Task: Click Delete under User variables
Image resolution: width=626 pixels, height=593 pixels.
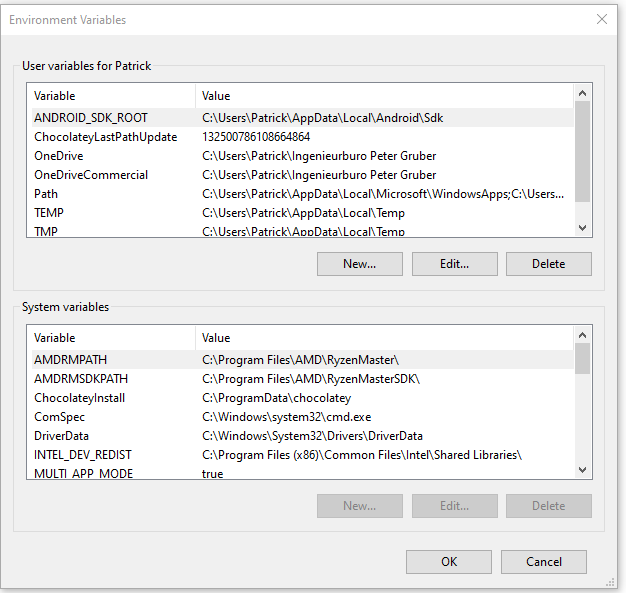Action: 549,264
